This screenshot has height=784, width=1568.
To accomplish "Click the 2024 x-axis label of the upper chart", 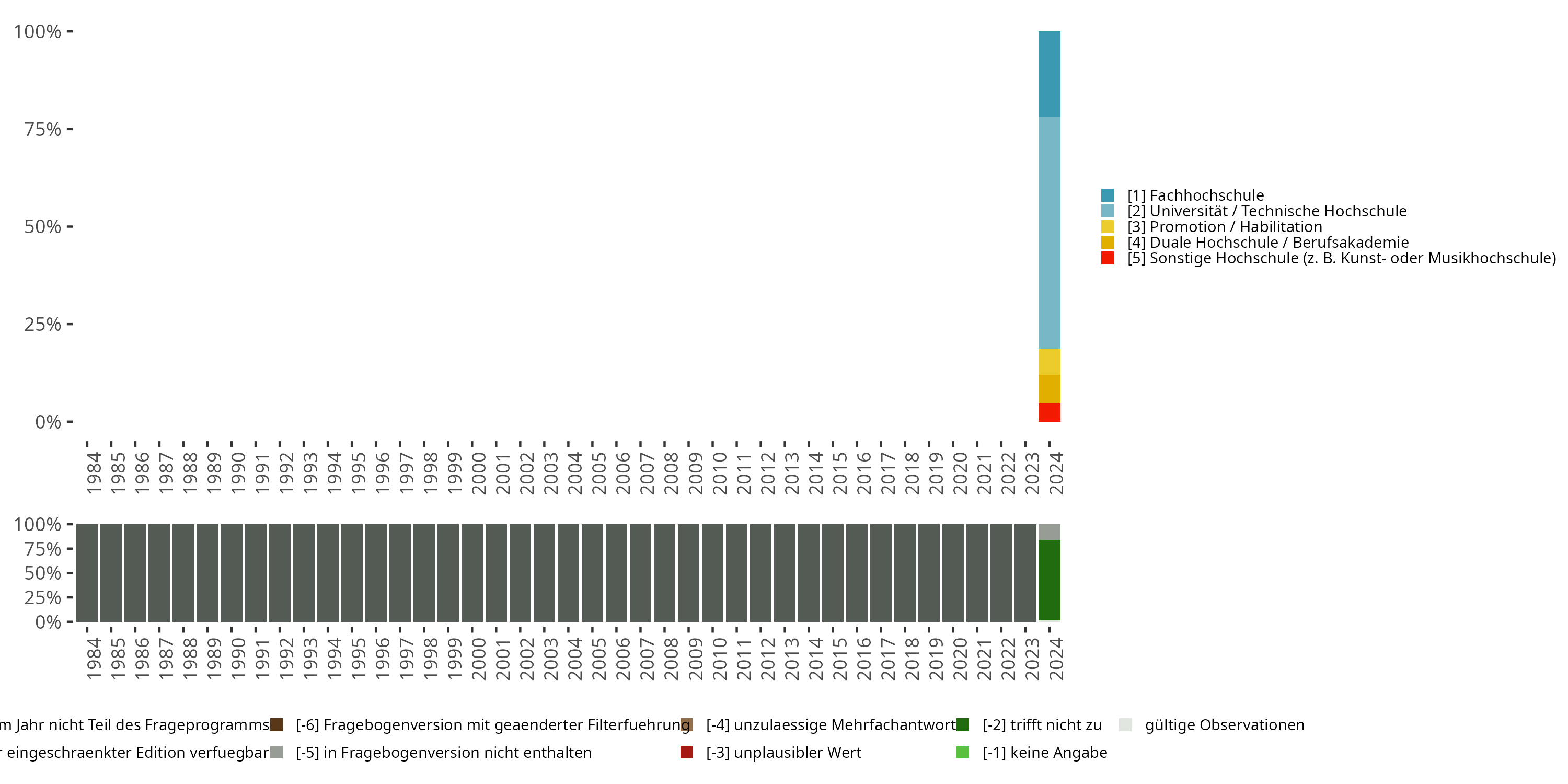I will [1056, 473].
